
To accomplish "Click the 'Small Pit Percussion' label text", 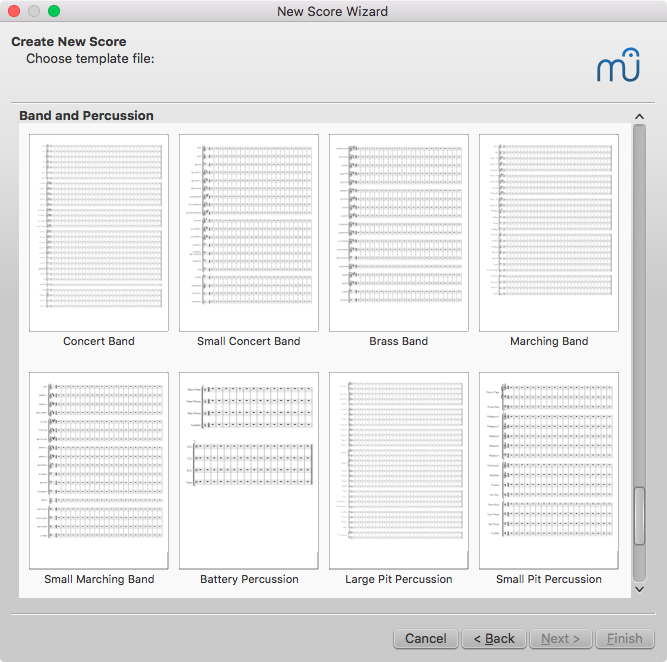I will click(x=549, y=579).
